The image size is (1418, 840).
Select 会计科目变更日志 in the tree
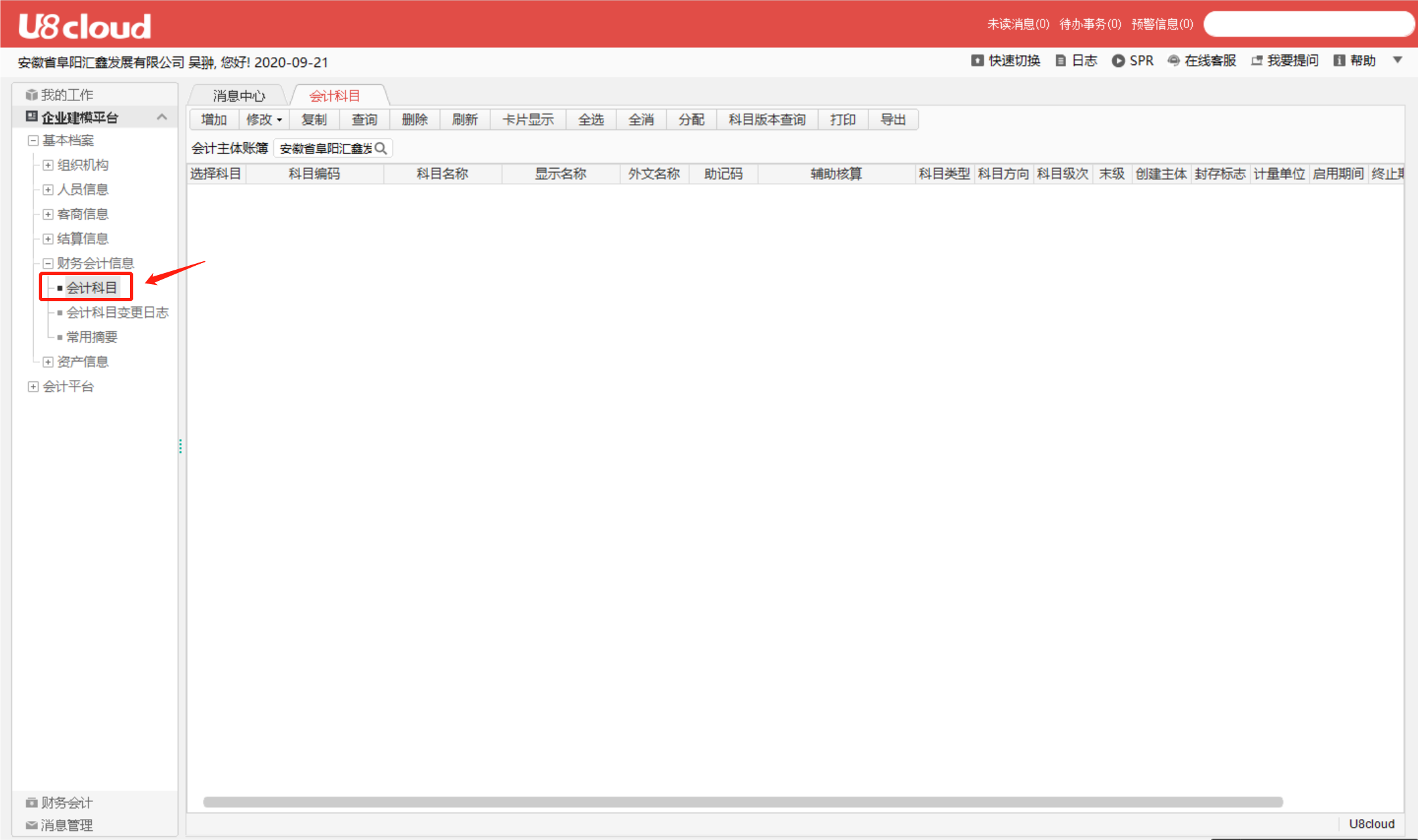click(x=118, y=312)
